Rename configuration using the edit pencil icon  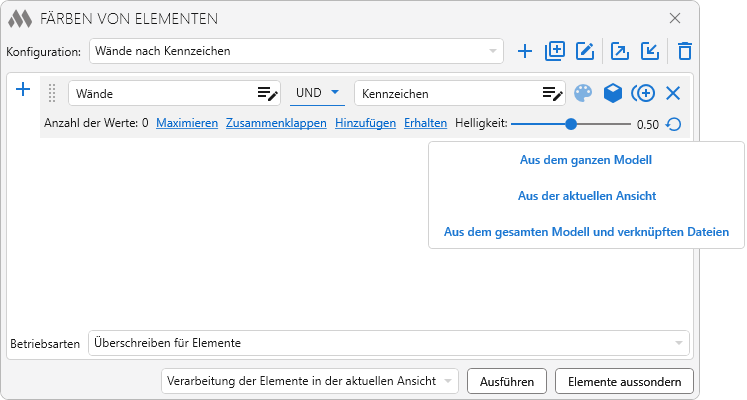click(586, 51)
